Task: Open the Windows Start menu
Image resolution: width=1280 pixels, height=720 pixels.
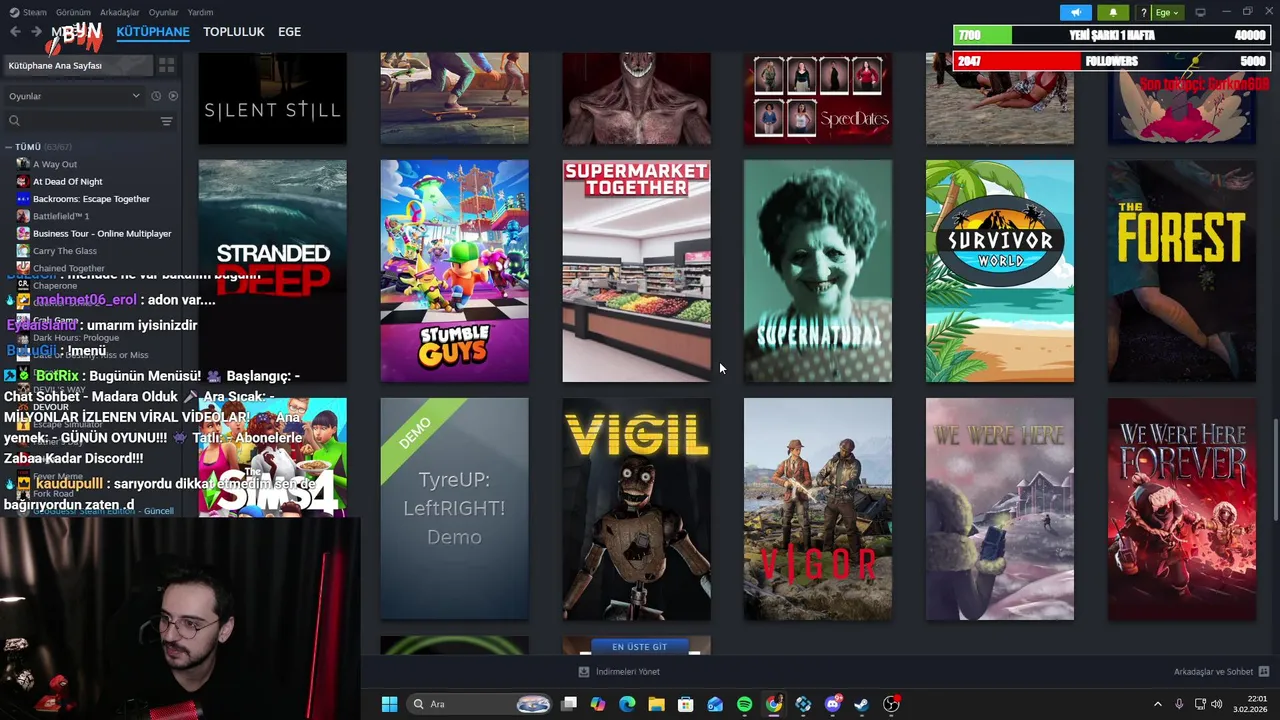Action: (389, 704)
